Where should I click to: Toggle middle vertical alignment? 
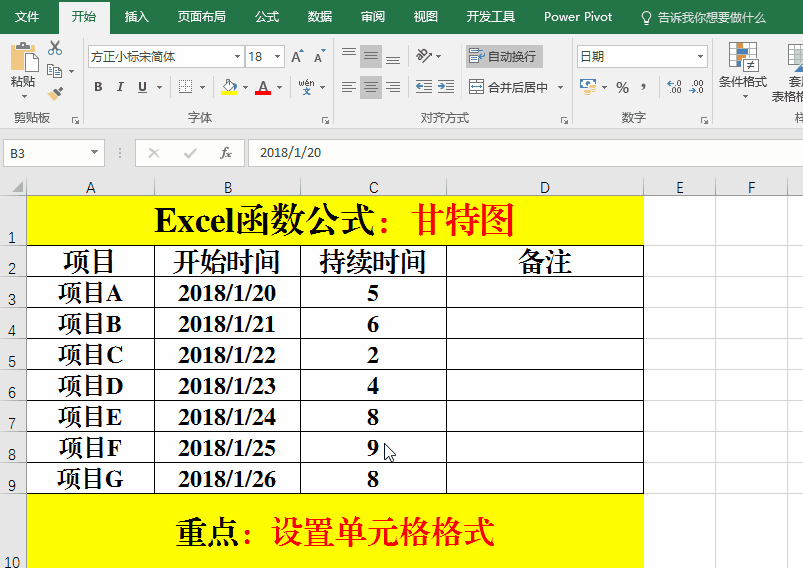371,56
